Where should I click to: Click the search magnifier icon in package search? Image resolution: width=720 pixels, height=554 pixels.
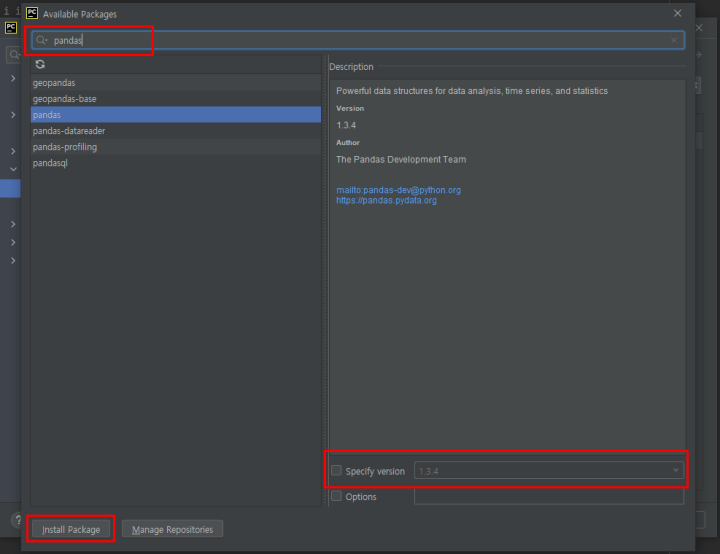click(41, 40)
